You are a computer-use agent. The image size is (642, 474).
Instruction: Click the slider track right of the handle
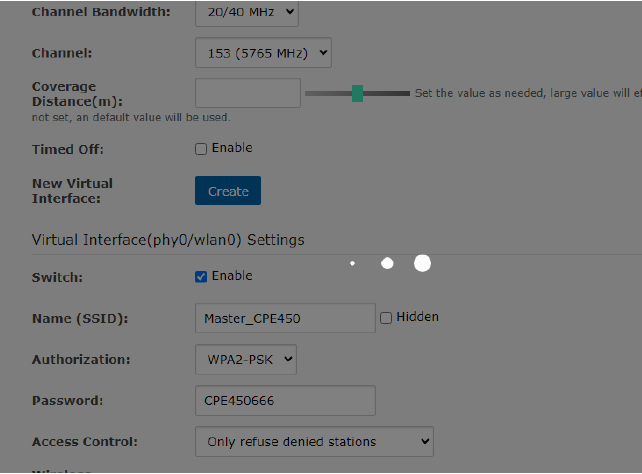pyautogui.click(x=386, y=93)
